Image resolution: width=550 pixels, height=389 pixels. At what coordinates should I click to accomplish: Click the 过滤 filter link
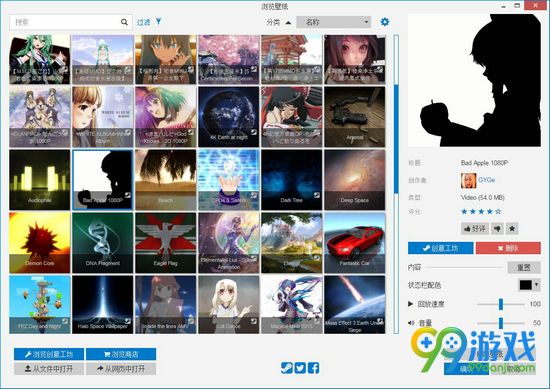[143, 22]
